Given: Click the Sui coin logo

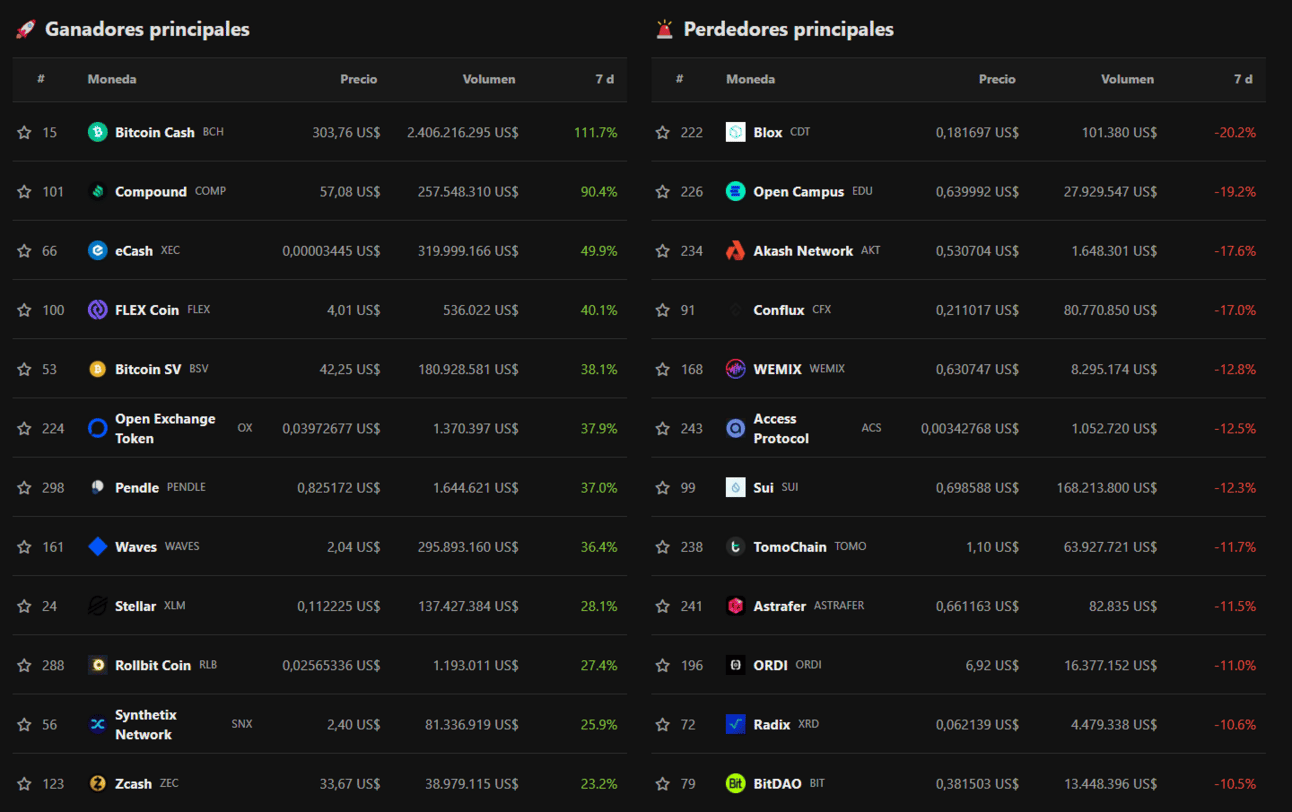Looking at the screenshot, I should tap(735, 487).
